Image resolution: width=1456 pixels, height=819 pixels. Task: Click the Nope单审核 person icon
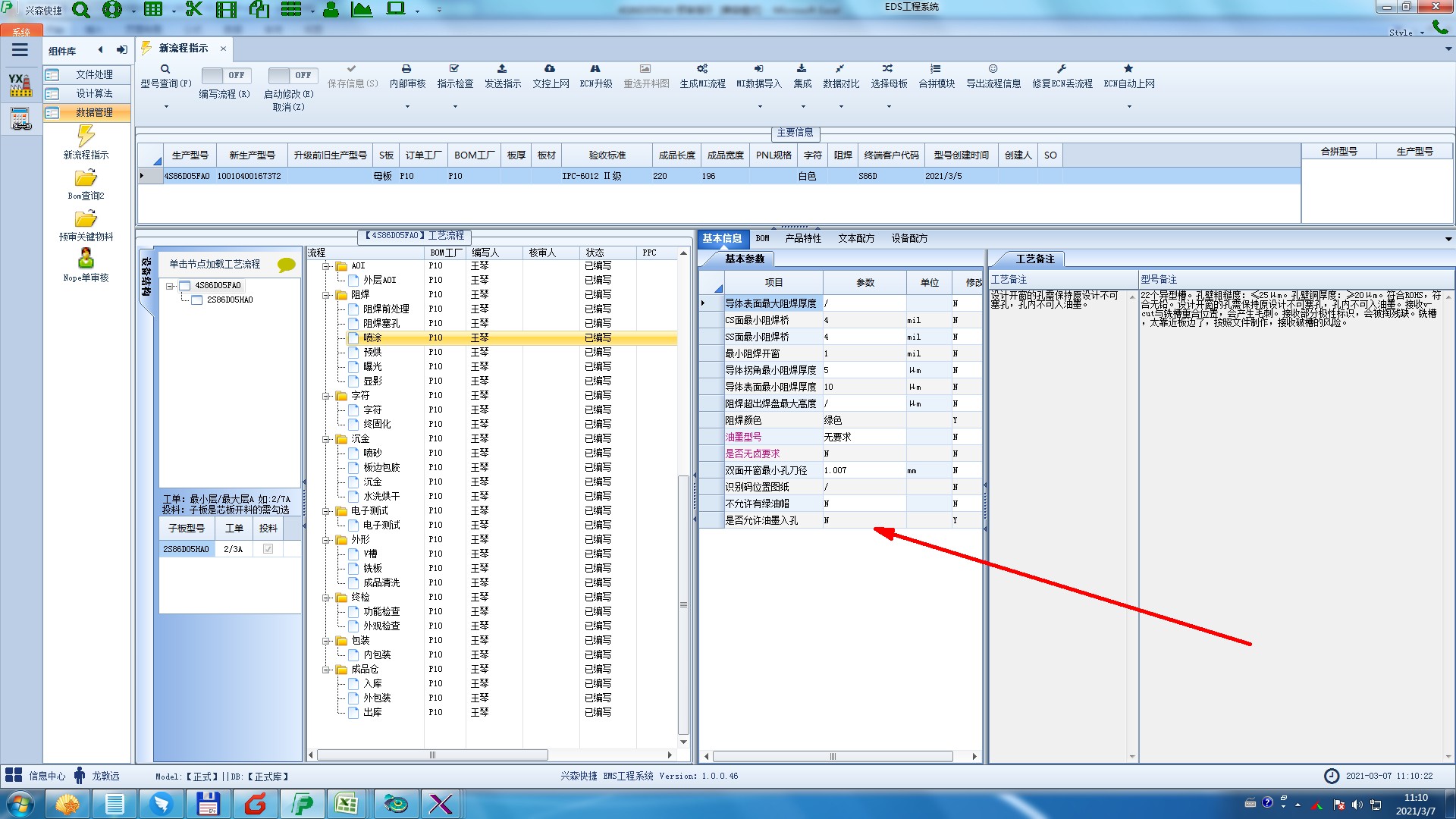coord(86,259)
